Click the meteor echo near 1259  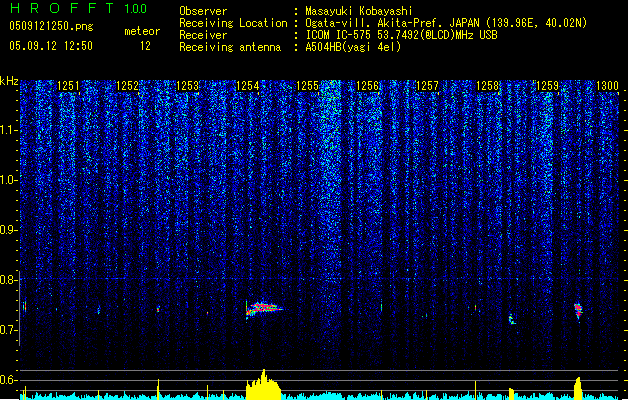click(578, 311)
